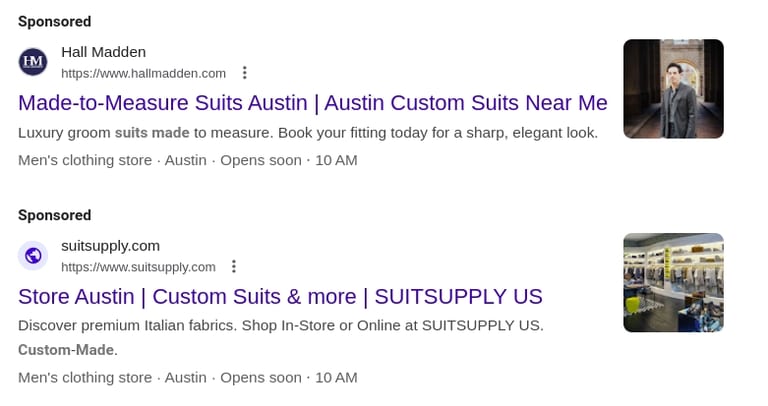This screenshot has width=768, height=406.
Task: Click the 'Custom-Made.' bold text
Action: pyautogui.click(x=68, y=350)
